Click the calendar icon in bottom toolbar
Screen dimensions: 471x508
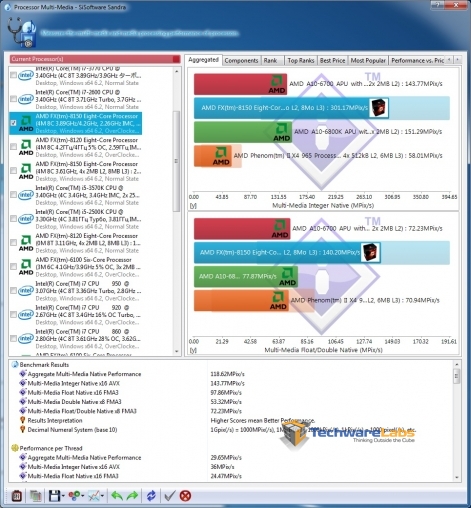pos(17,496)
